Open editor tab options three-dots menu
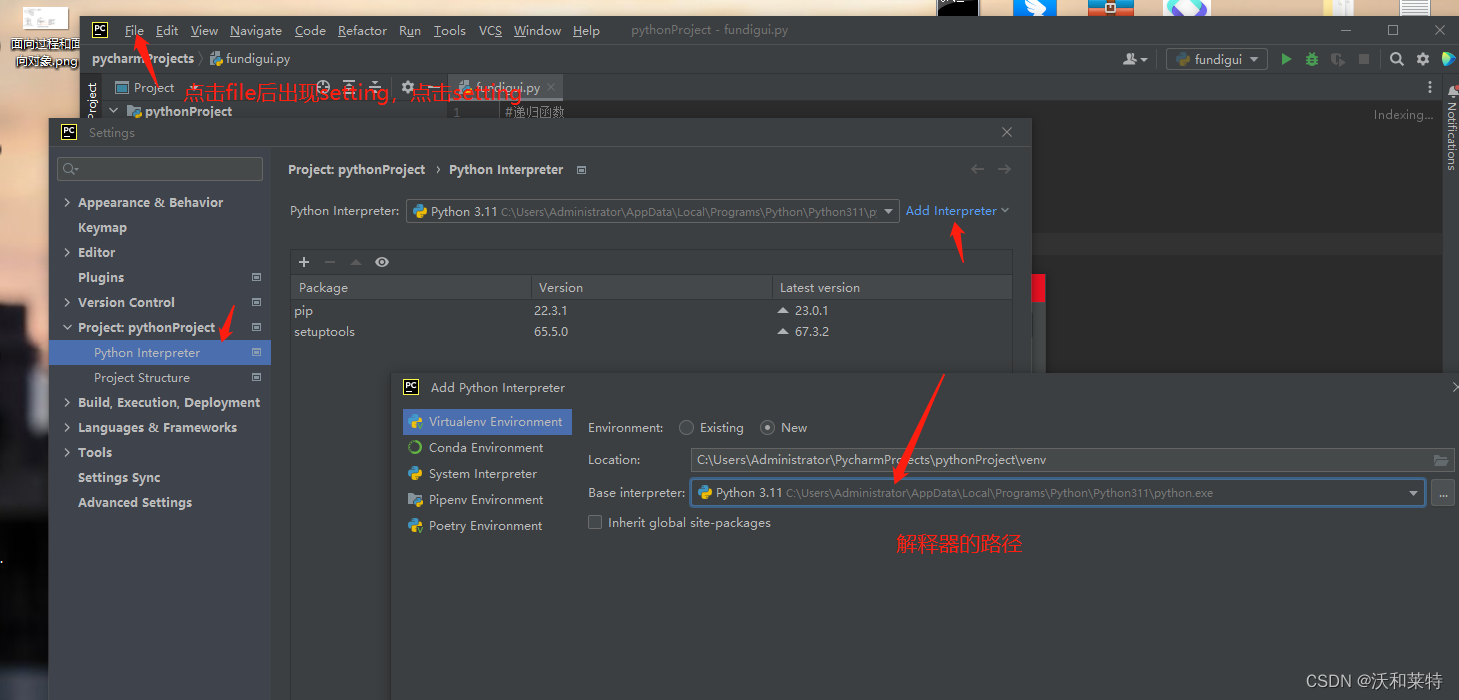 tap(1431, 87)
